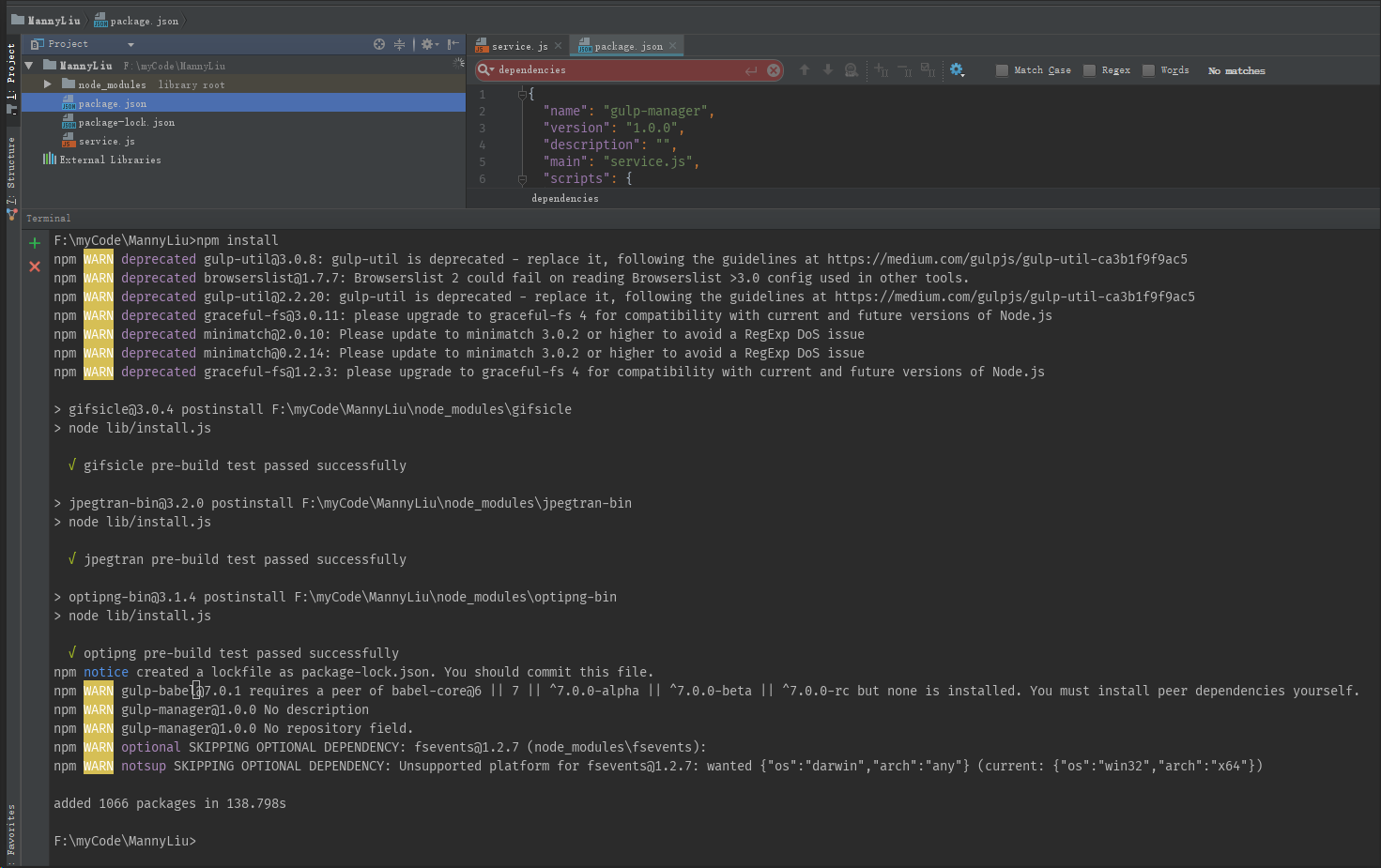Hide the Project tool window icon
Screen dimensions: 1381x868
(x=453, y=44)
